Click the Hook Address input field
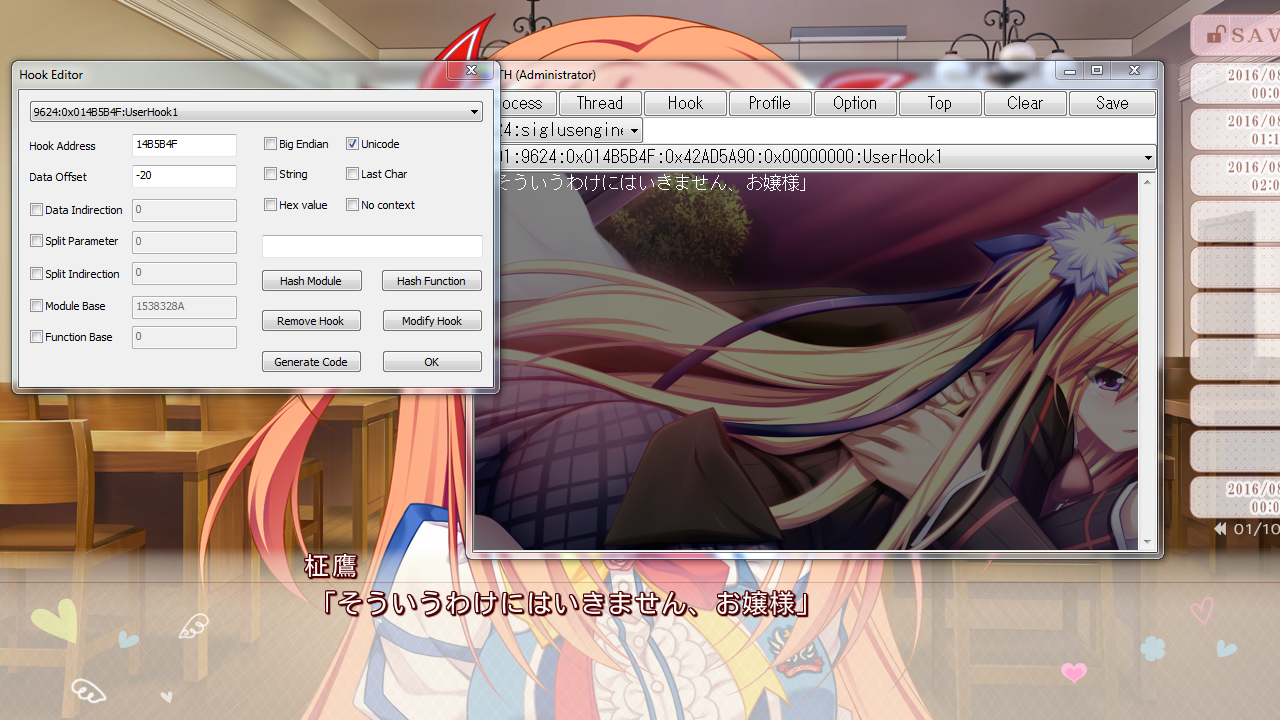This screenshot has width=1280, height=720. click(184, 145)
